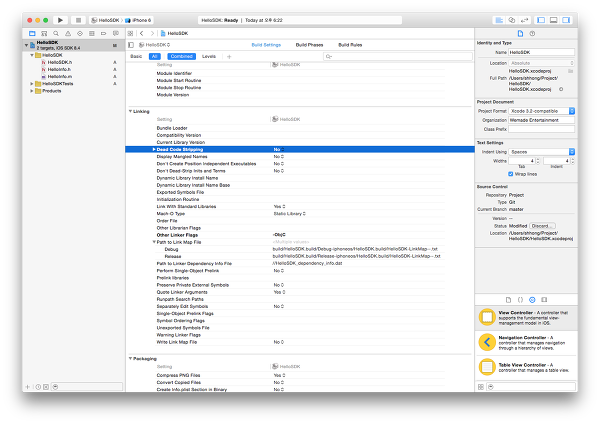Viewport: 600px width, 424px height.
Task: Open the Build Phases tab
Action: 310,45
